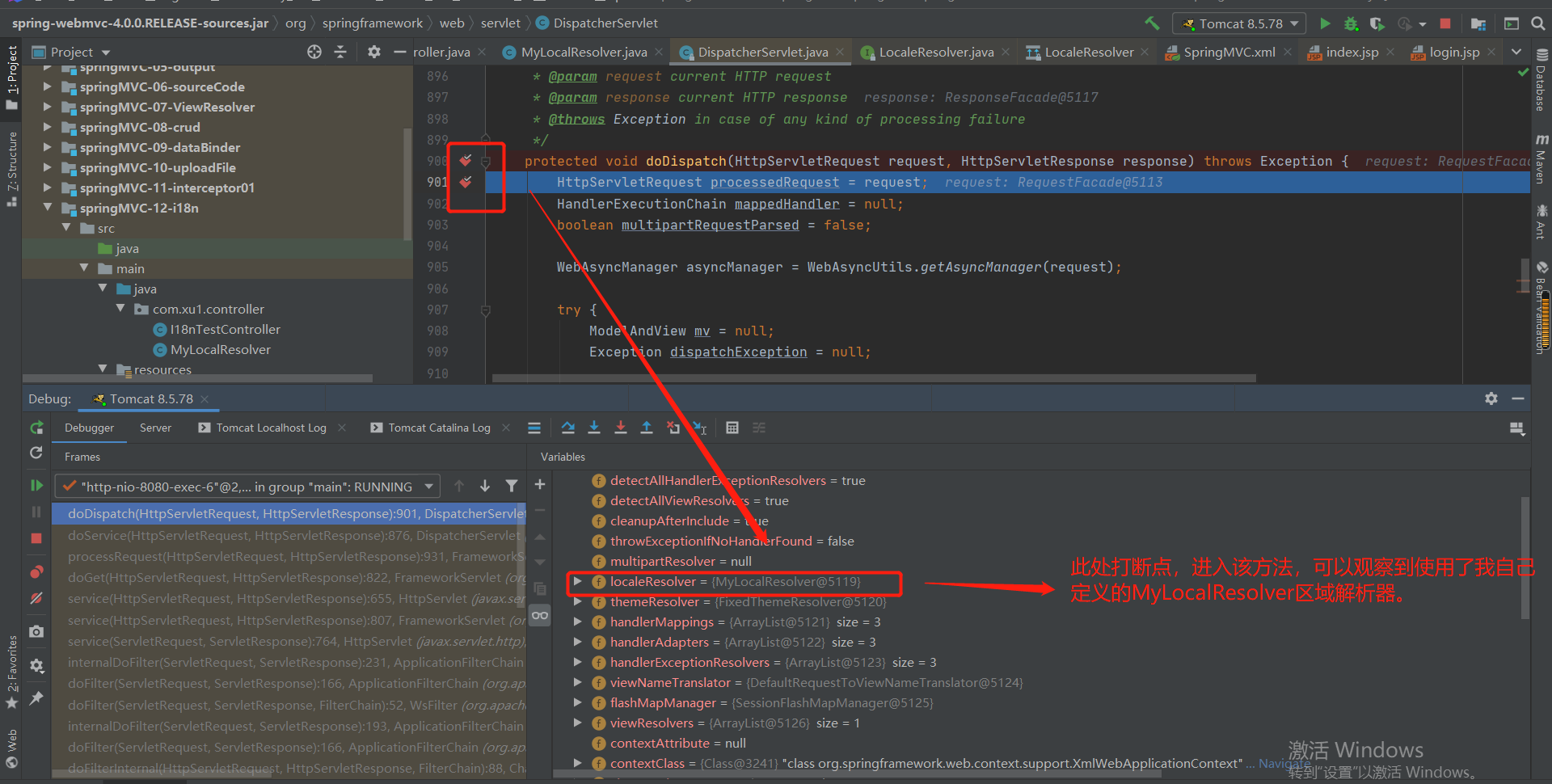Toggle the Mute Breakpoints icon
Viewport: 1552px width, 784px height.
pos(36,598)
